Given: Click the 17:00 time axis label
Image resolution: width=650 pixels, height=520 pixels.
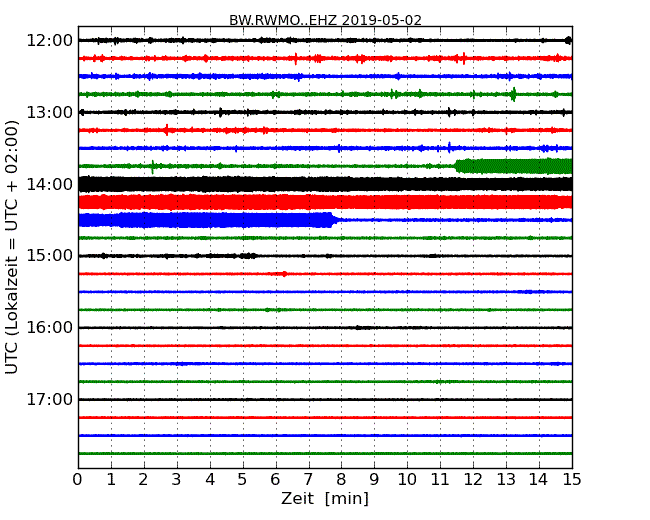Looking at the screenshot, I should [x=49, y=399].
